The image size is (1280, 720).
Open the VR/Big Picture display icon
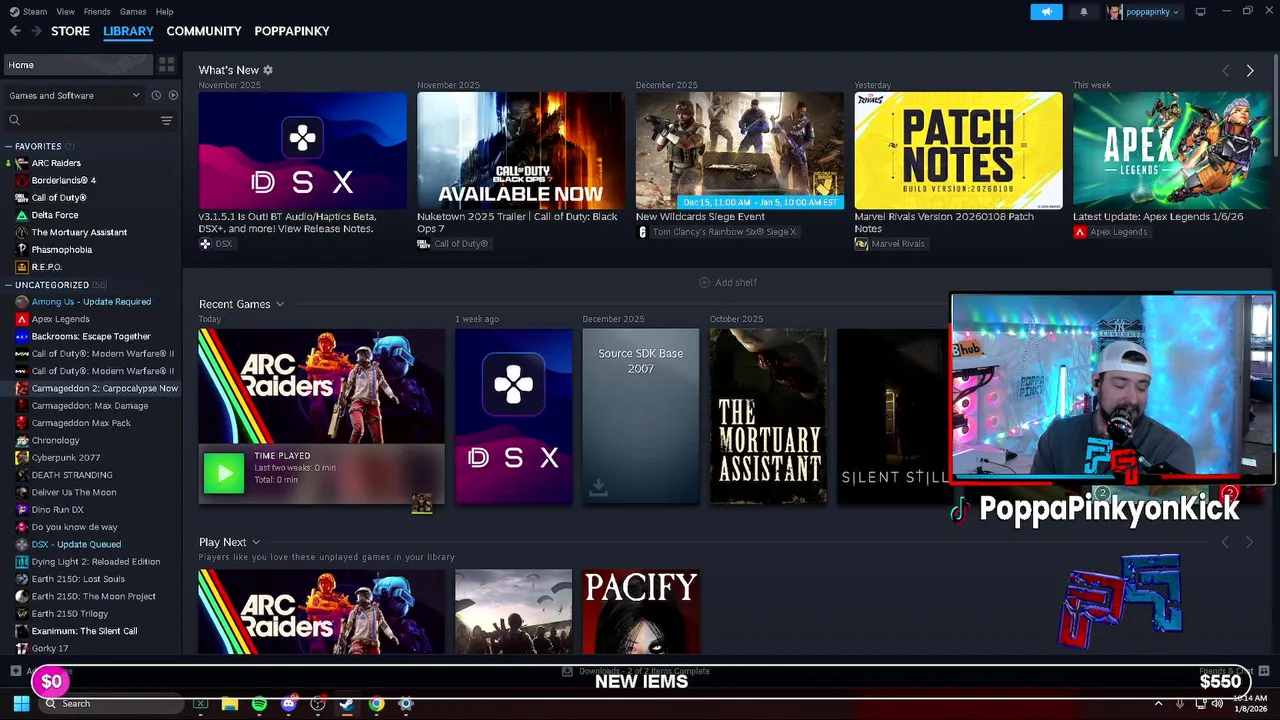pos(1200,12)
